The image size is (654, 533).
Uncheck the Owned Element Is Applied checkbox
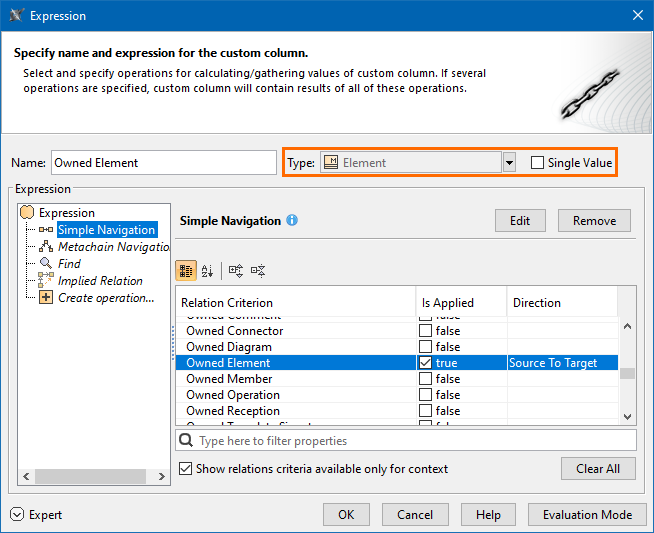(x=426, y=363)
